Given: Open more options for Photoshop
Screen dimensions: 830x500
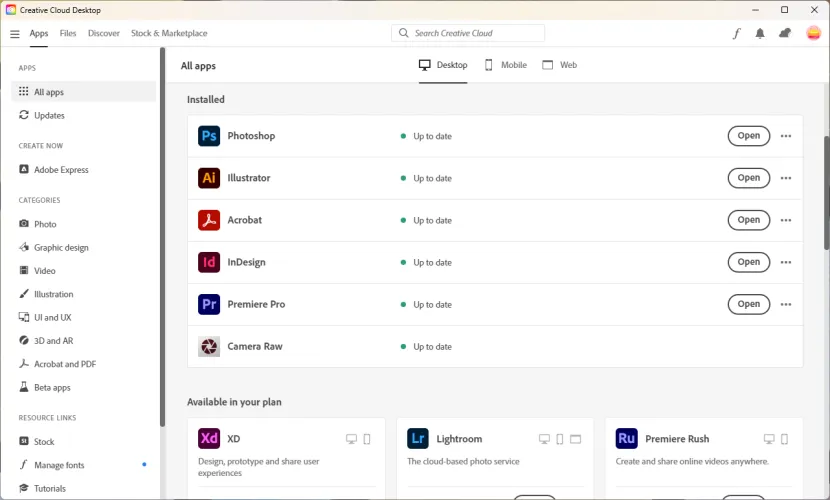Looking at the screenshot, I should pyautogui.click(x=786, y=136).
